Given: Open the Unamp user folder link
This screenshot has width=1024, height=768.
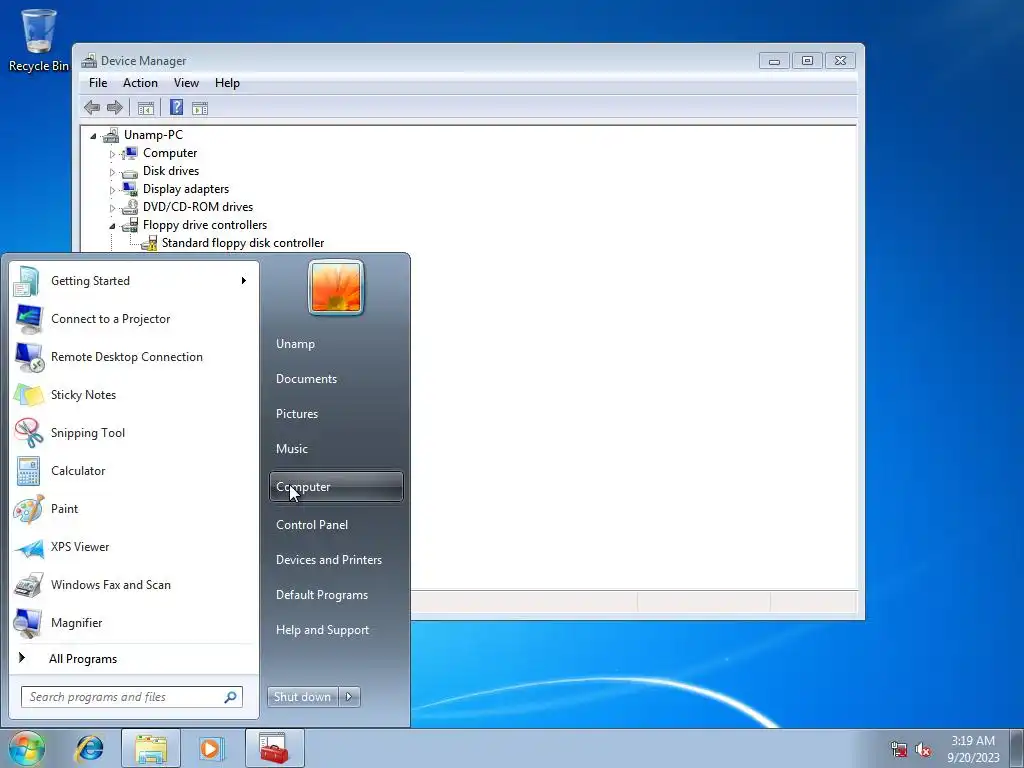Looking at the screenshot, I should (x=336, y=344).
